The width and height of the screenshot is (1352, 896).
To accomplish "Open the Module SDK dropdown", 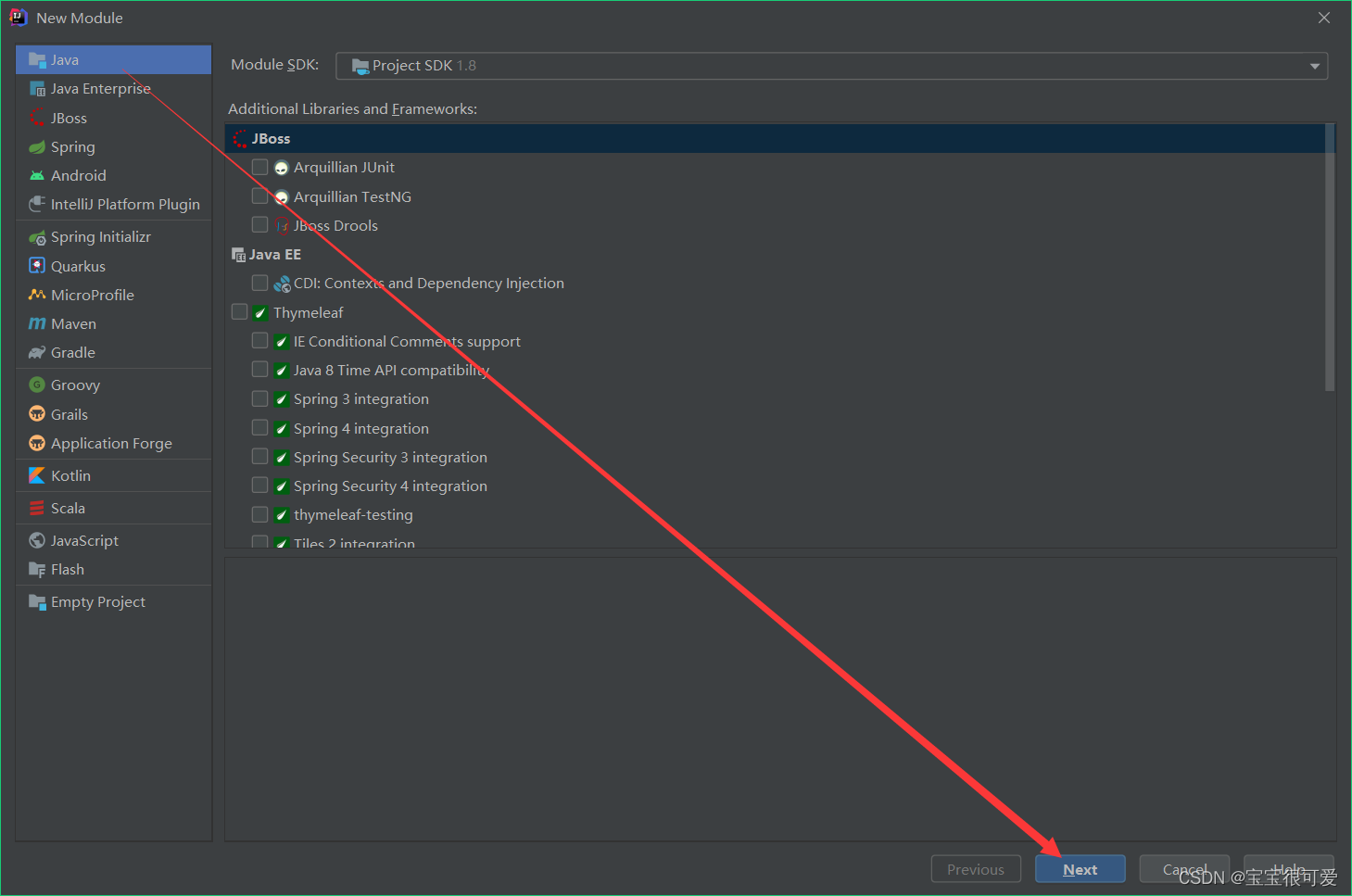I will [x=831, y=66].
